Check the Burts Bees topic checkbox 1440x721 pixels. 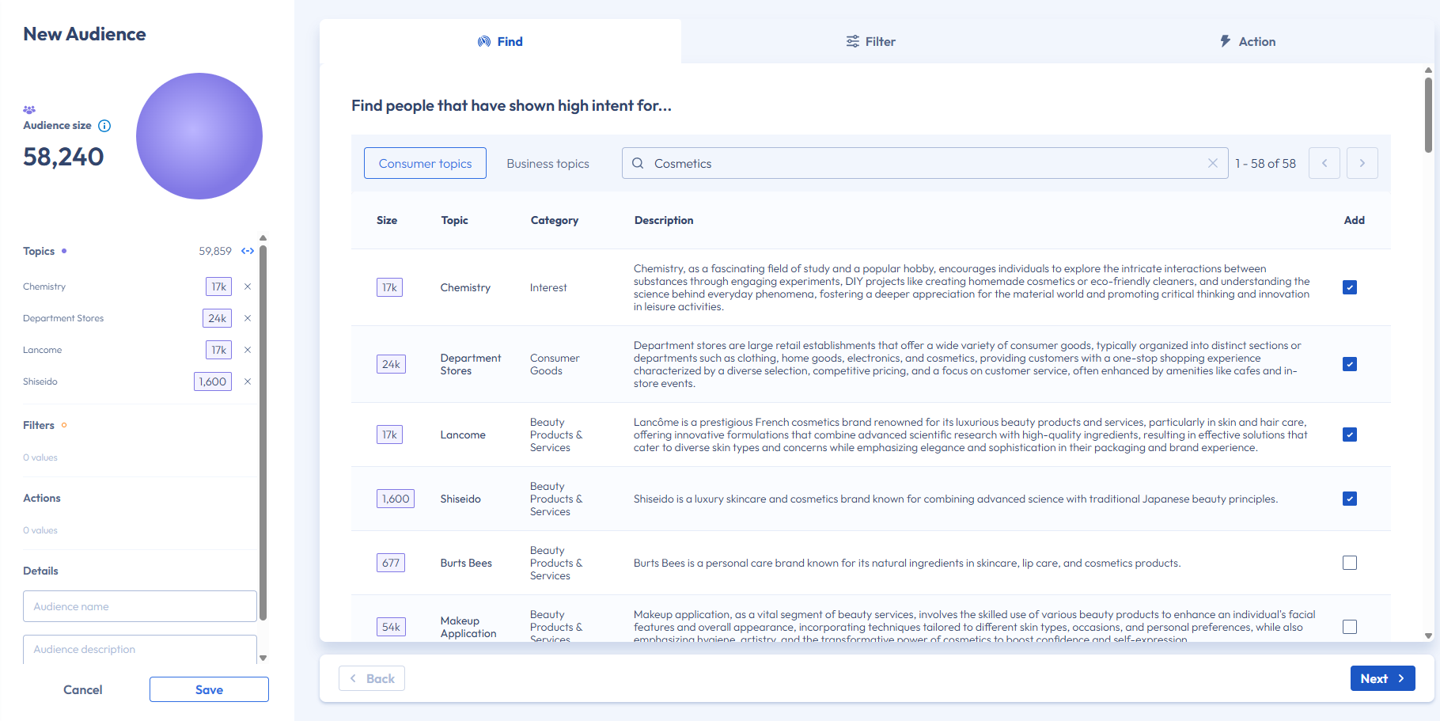tap(1349, 563)
